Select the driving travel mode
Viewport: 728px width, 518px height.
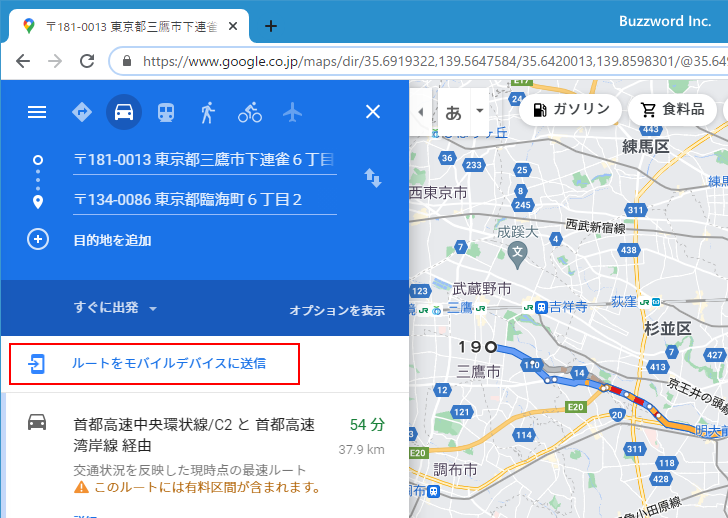point(124,112)
